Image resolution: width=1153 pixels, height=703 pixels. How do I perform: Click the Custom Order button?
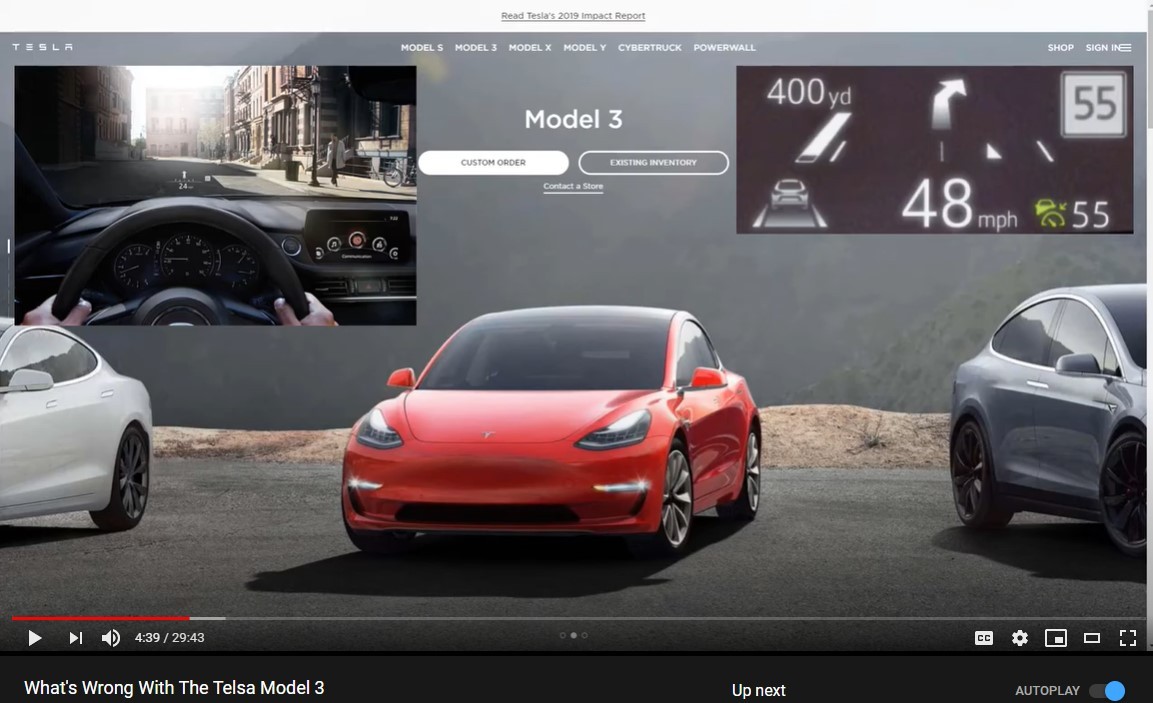click(x=493, y=163)
